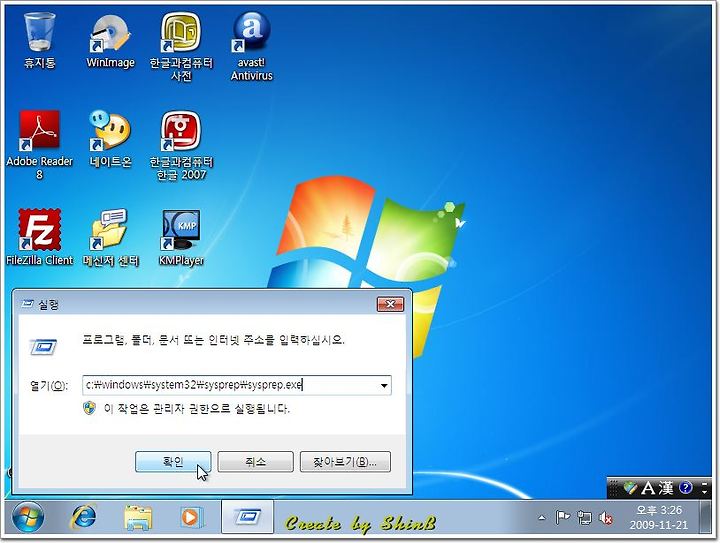This screenshot has width=720, height=543.
Task: Open the clock showing 오후 3:26
Action: (x=658, y=517)
